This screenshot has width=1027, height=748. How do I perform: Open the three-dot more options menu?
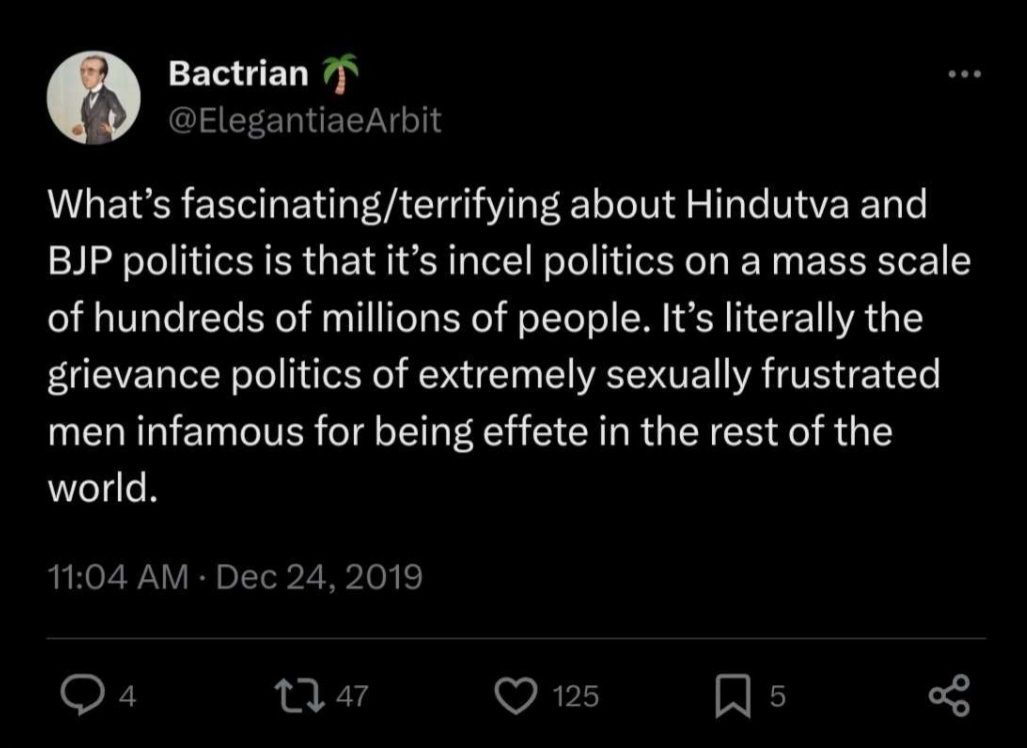(x=966, y=75)
